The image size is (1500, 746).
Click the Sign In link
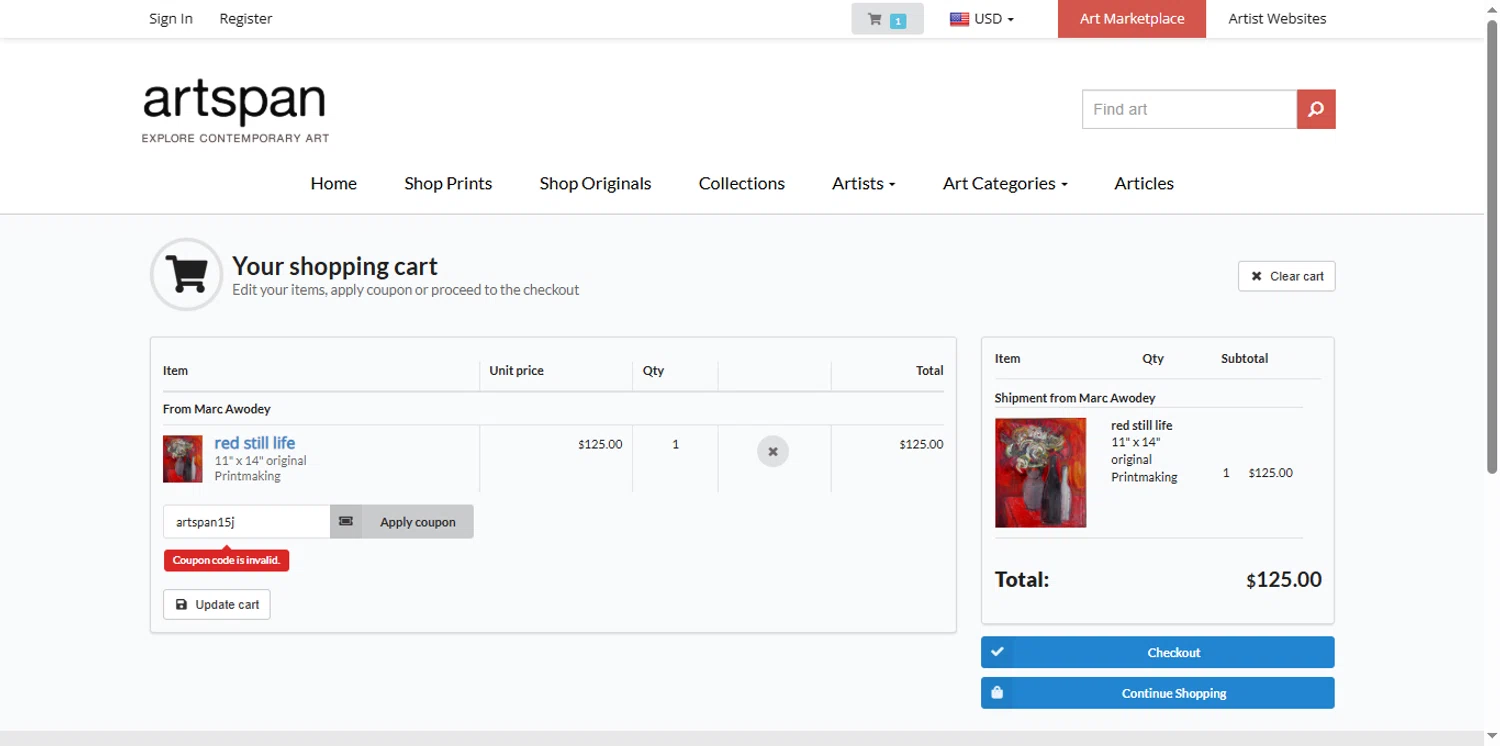point(171,19)
